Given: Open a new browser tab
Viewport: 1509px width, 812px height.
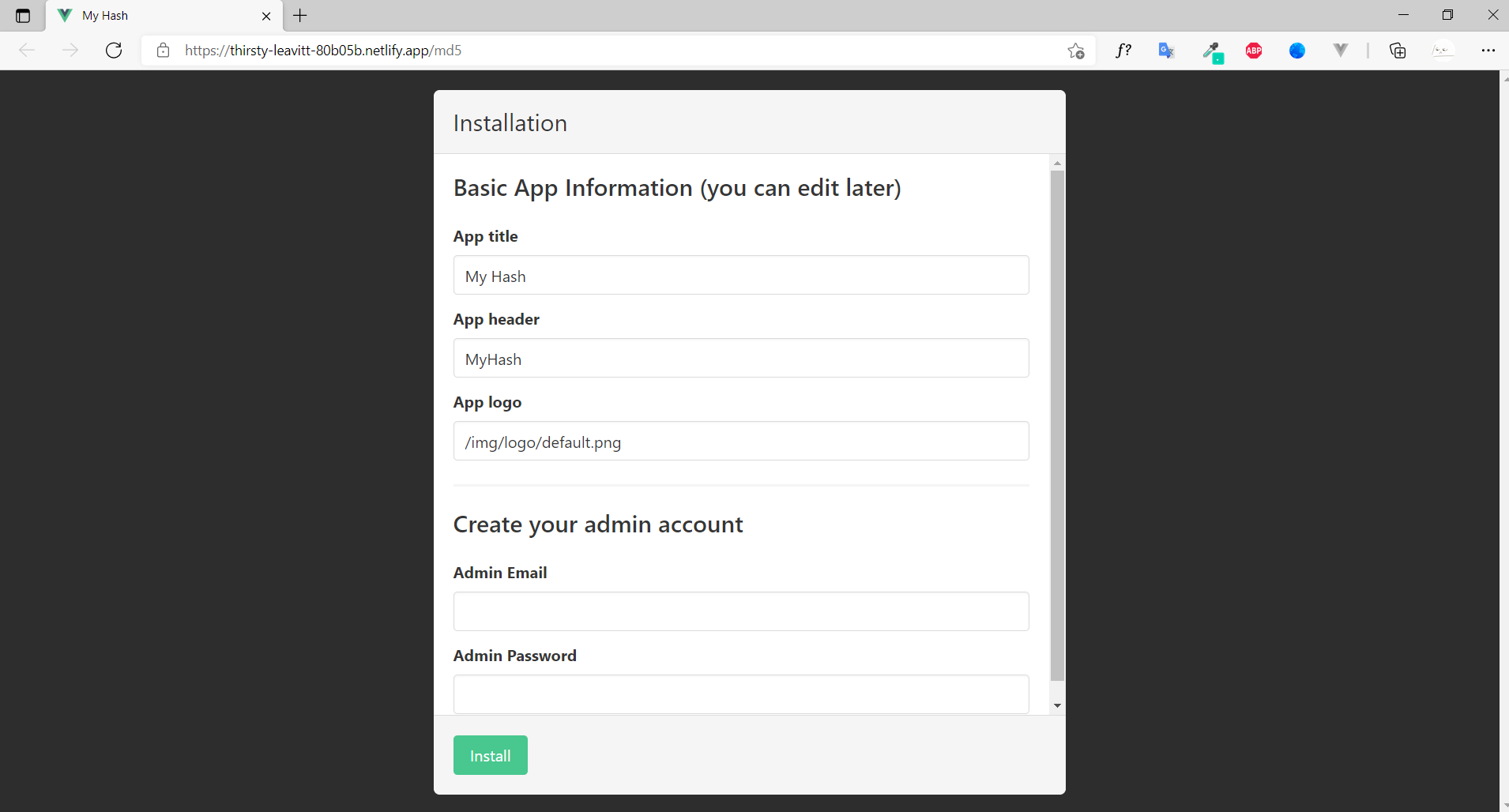Looking at the screenshot, I should pyautogui.click(x=300, y=16).
